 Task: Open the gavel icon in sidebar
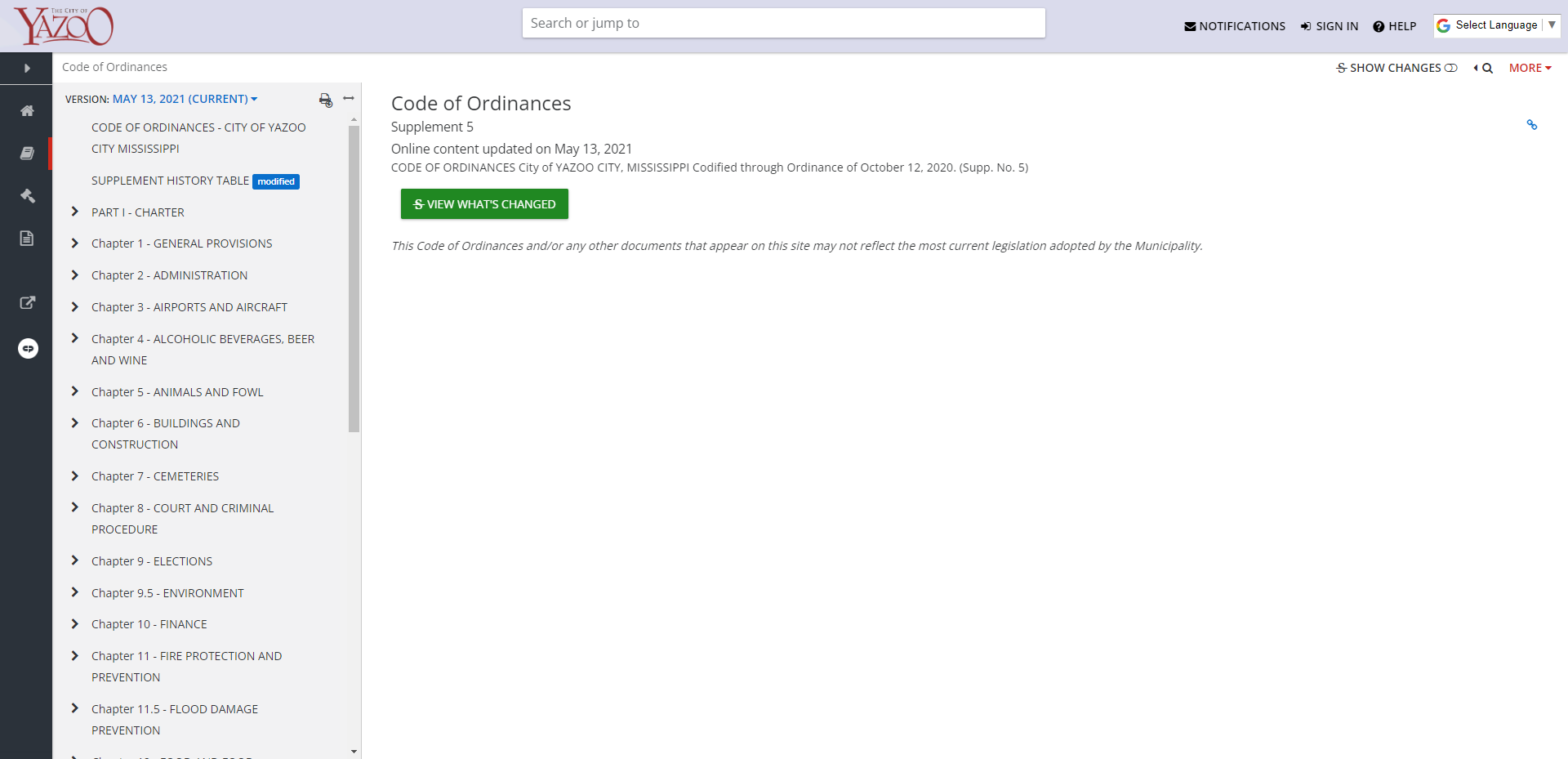(27, 195)
